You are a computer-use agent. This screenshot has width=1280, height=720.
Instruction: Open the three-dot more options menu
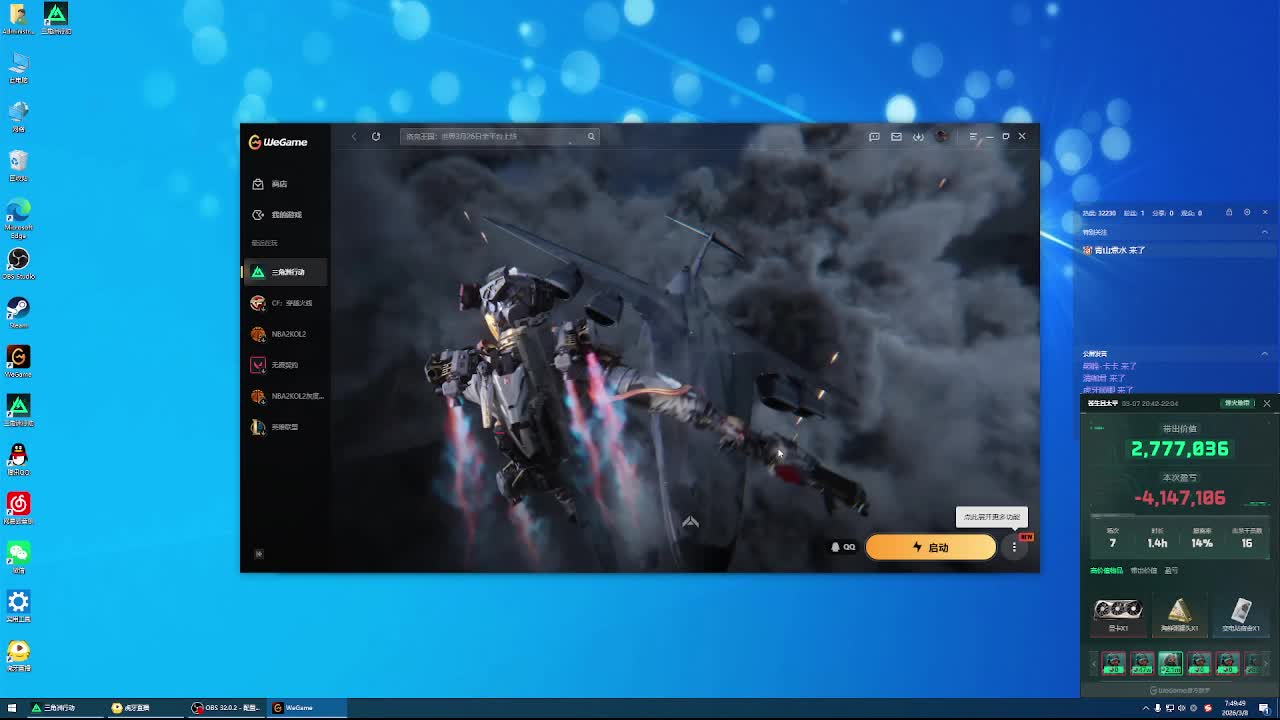tap(1014, 547)
